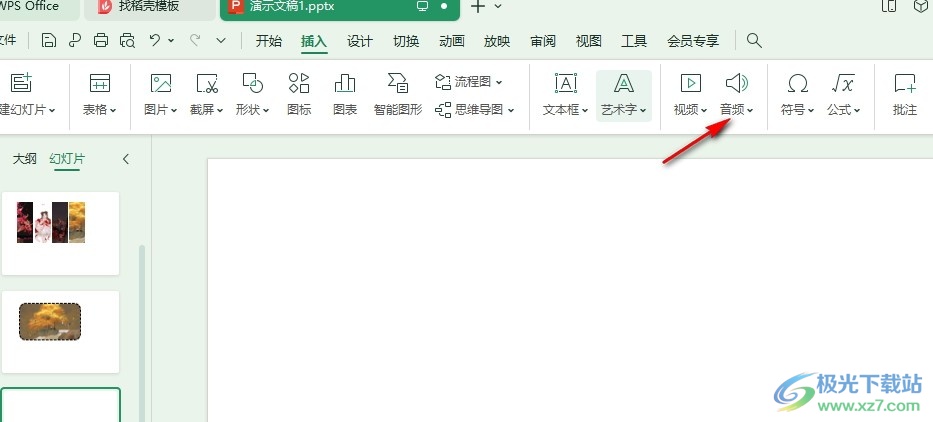The width and height of the screenshot is (933, 422).
Task: Select the blank third slide thumbnail
Action: (60, 405)
